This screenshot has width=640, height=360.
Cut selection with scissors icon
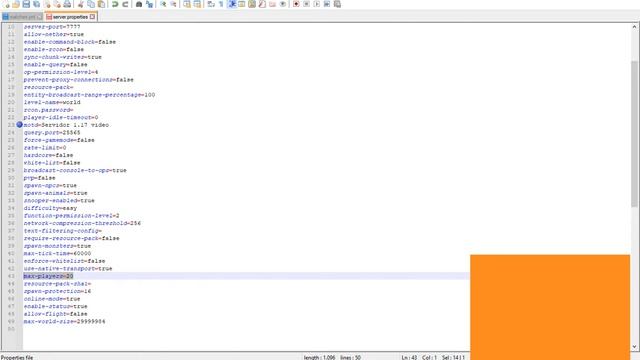81,4
